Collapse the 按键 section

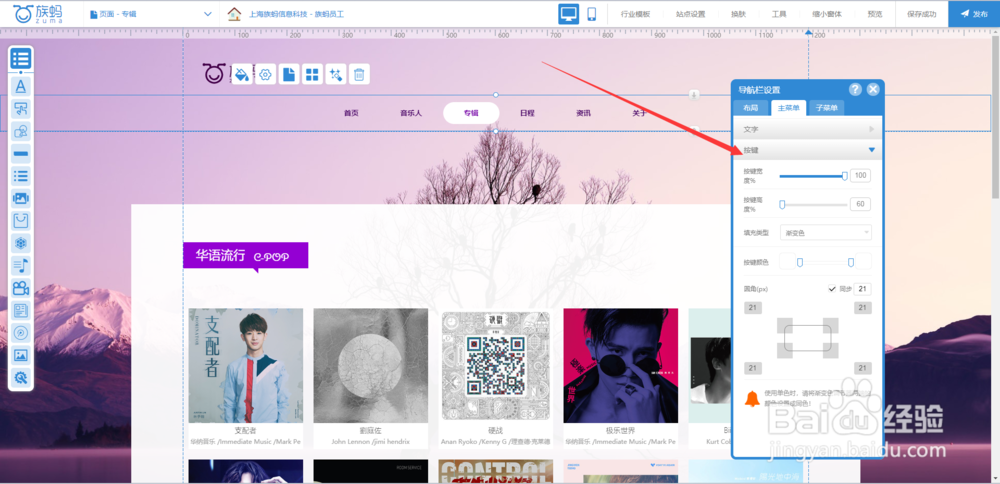(x=807, y=150)
